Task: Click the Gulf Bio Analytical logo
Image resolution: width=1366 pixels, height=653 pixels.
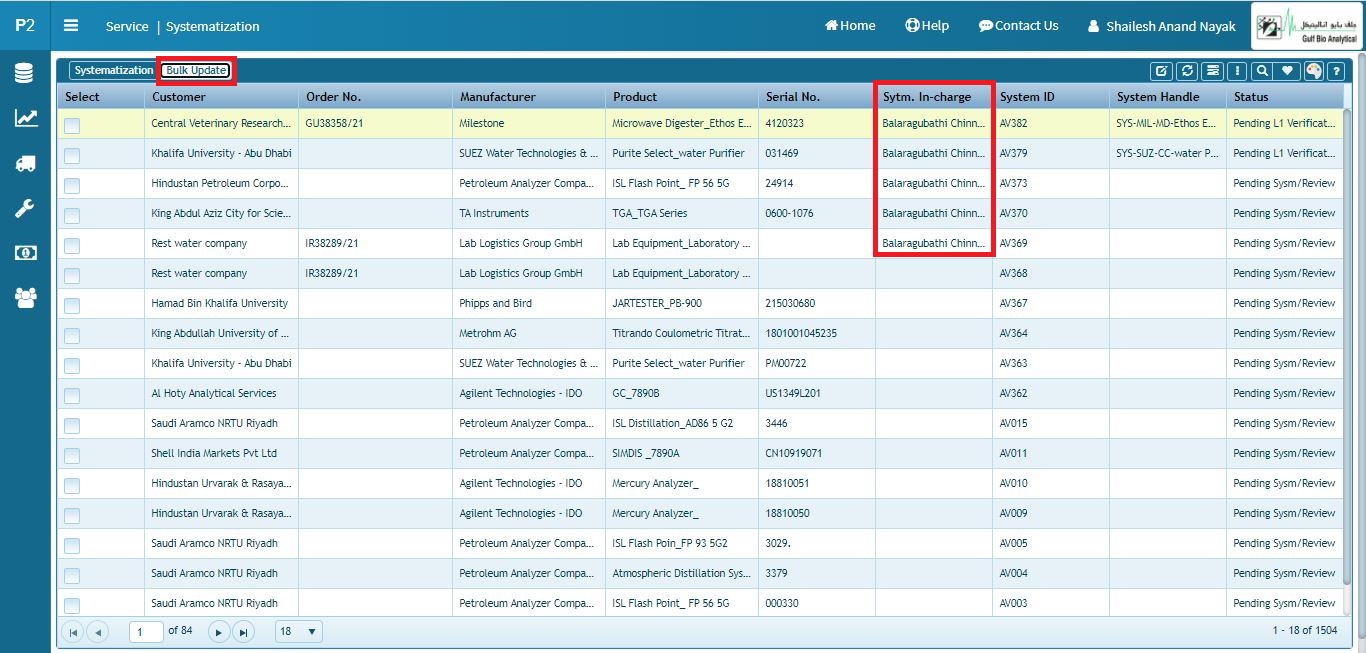Action: click(1306, 26)
